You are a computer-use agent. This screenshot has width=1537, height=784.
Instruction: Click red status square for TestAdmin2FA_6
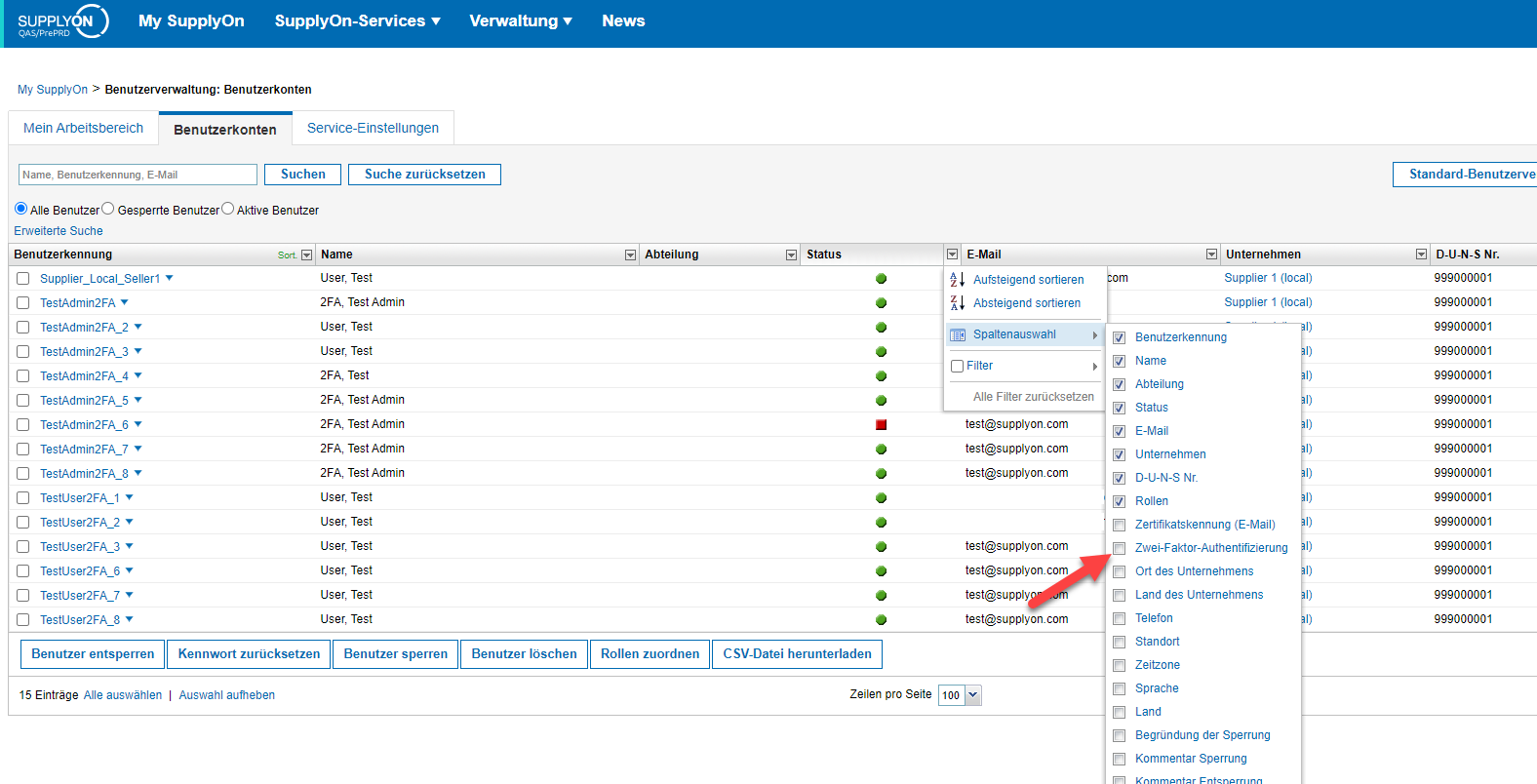tap(881, 425)
